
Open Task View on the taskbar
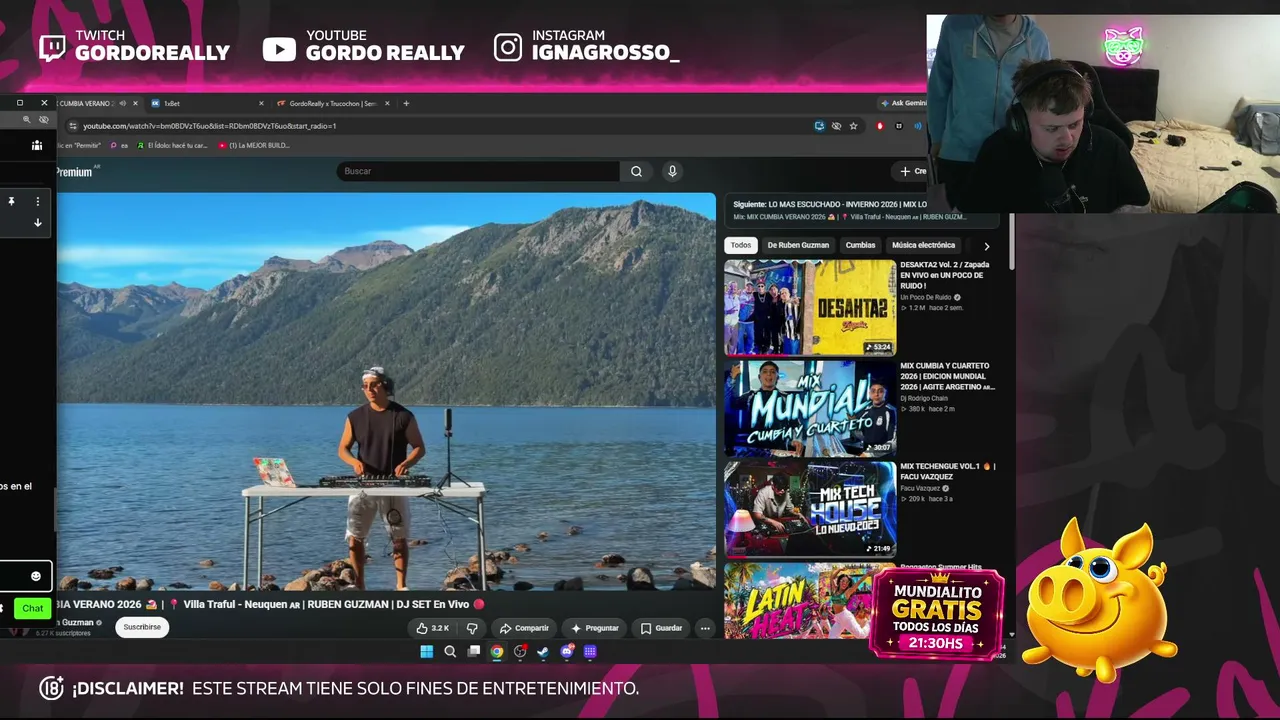pyautogui.click(x=474, y=652)
